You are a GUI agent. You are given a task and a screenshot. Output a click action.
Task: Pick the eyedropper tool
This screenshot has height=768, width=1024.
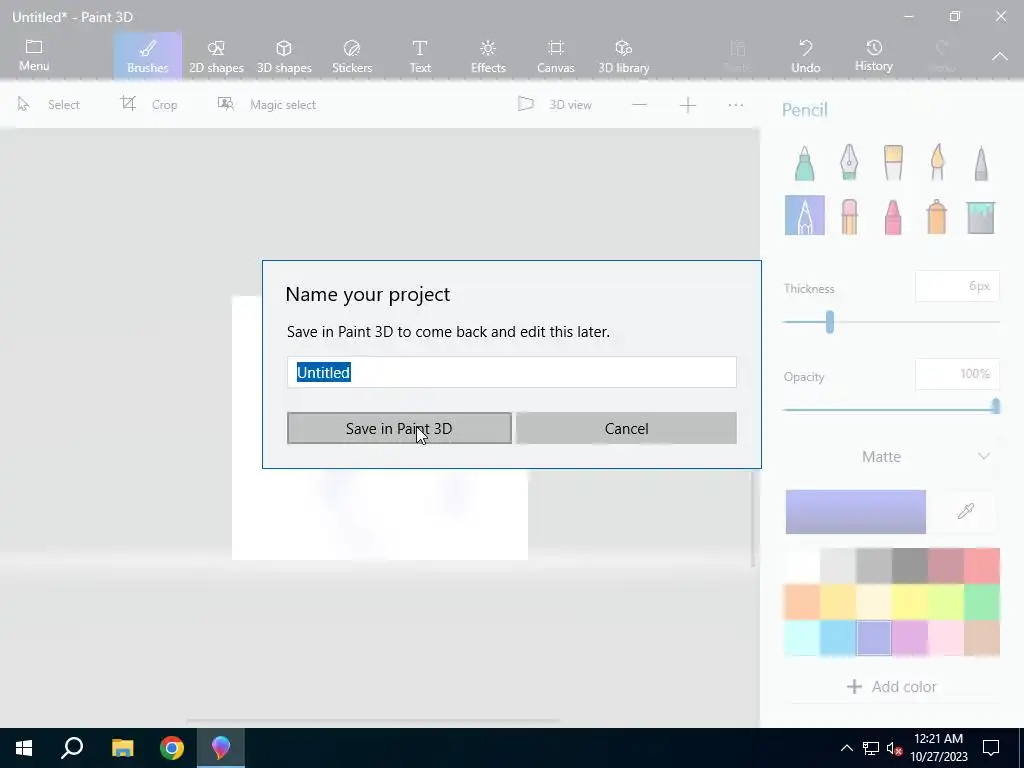coord(966,511)
